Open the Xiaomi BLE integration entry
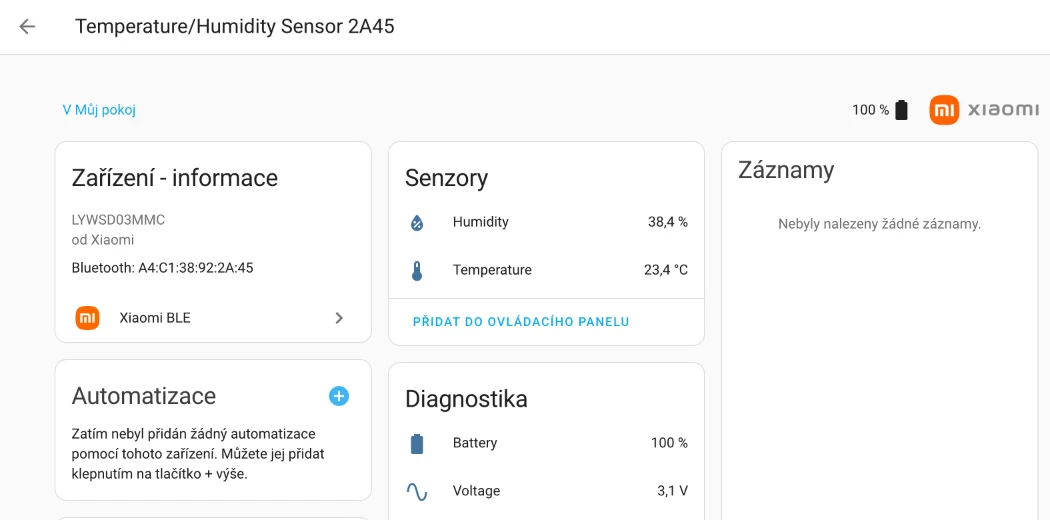Viewport: 1050px width, 520px height. (155, 318)
